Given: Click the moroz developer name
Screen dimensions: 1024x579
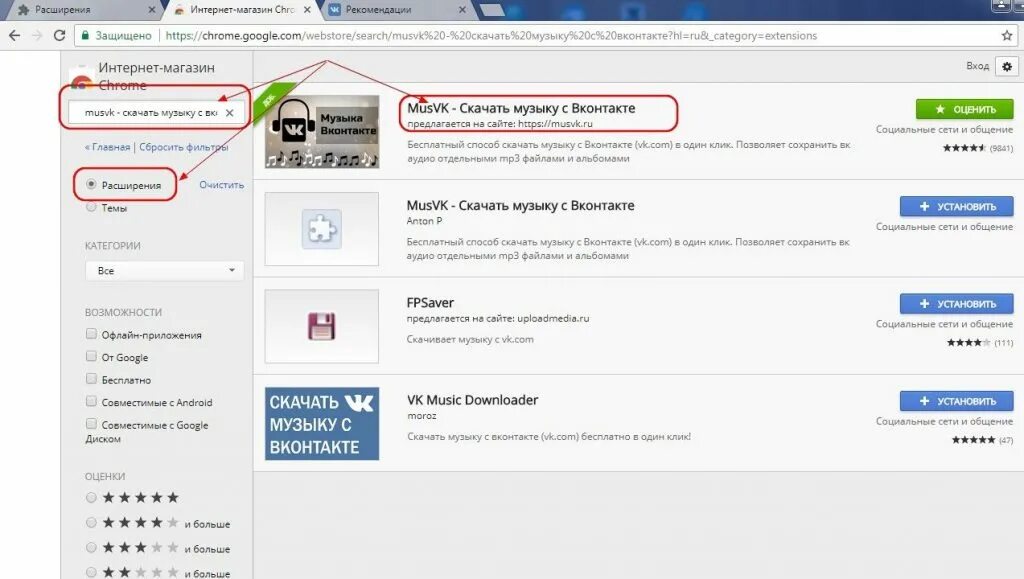Looking at the screenshot, I should (x=422, y=416).
